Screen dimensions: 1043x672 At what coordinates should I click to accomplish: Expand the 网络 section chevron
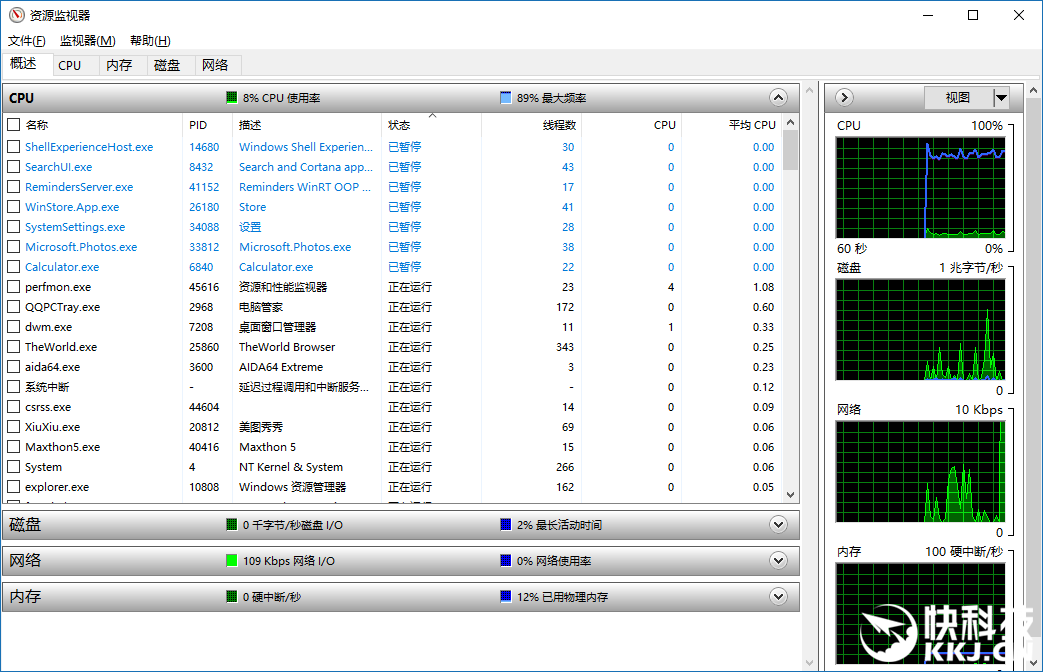778,560
